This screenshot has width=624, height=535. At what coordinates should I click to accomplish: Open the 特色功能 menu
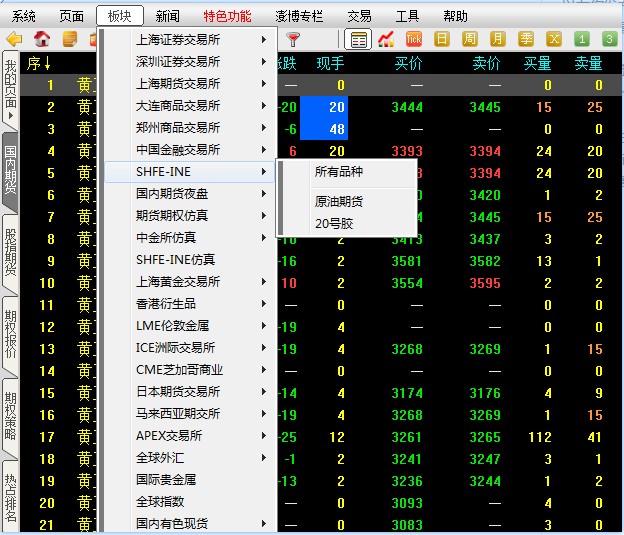(227, 16)
